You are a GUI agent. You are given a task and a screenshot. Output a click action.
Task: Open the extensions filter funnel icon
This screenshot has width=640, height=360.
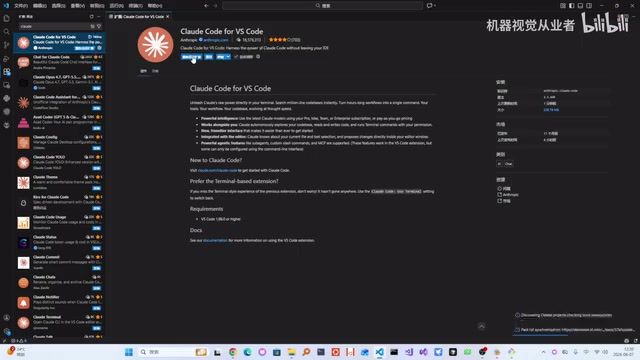pos(99,26)
